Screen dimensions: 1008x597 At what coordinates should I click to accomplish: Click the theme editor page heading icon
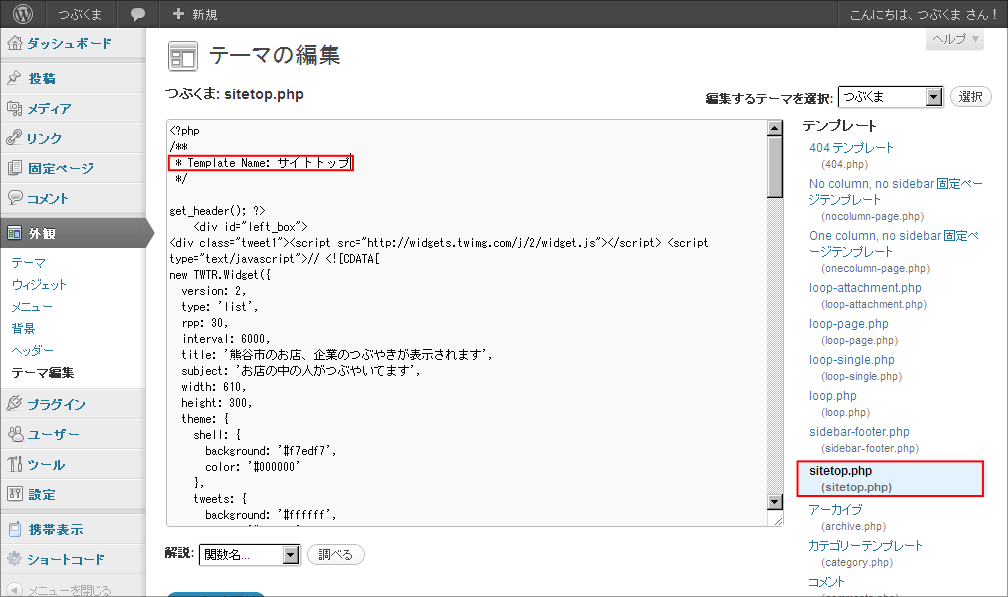pos(183,56)
